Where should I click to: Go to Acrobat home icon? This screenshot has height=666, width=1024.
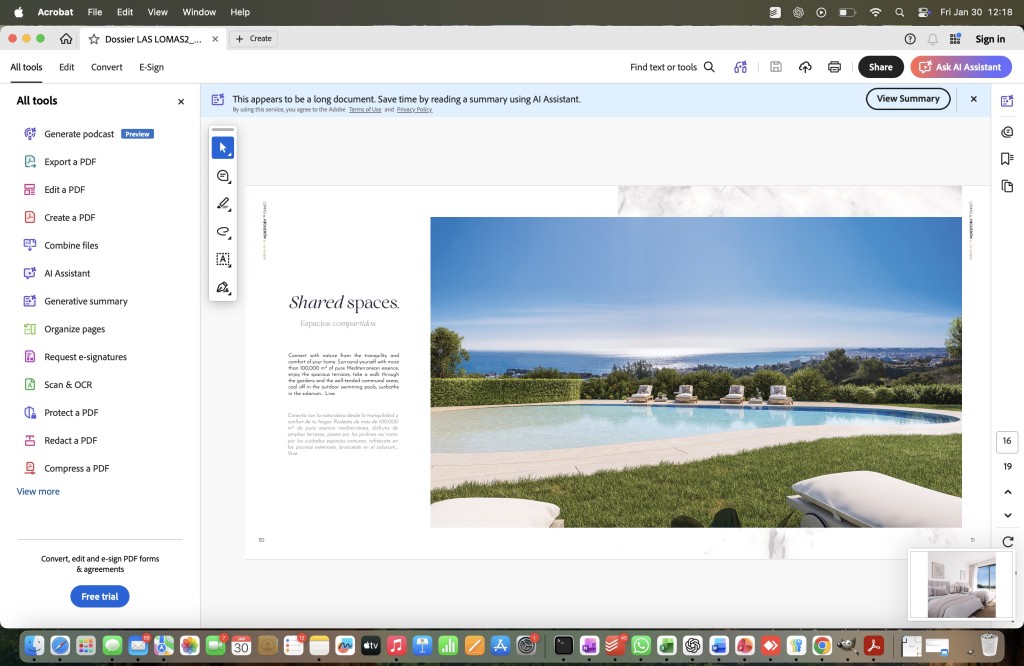(x=66, y=39)
